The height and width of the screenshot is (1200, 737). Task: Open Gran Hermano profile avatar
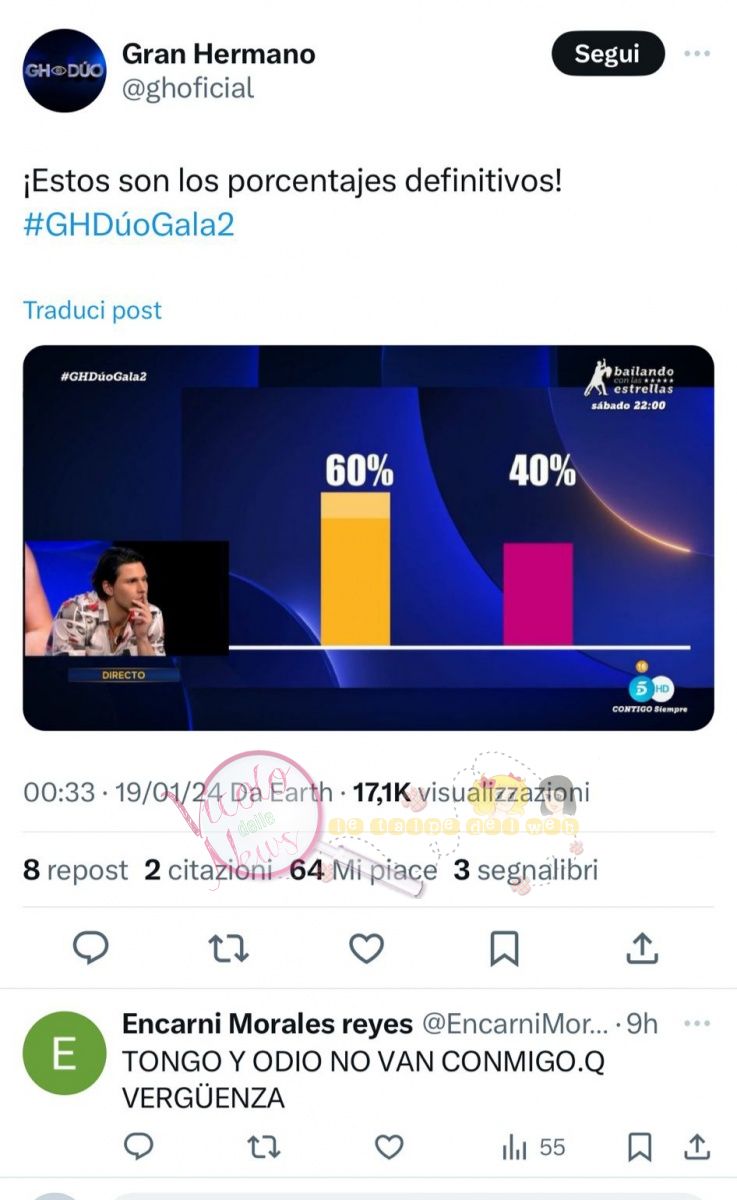click(64, 70)
